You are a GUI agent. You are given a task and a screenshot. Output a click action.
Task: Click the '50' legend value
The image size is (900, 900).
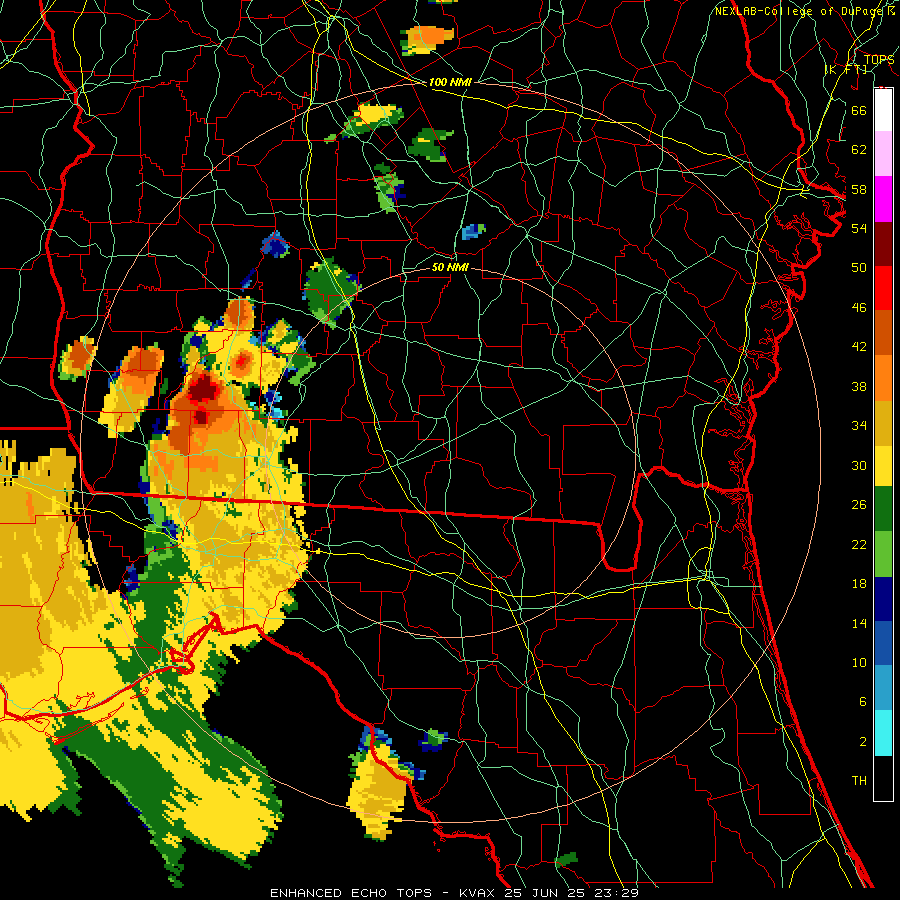859,268
